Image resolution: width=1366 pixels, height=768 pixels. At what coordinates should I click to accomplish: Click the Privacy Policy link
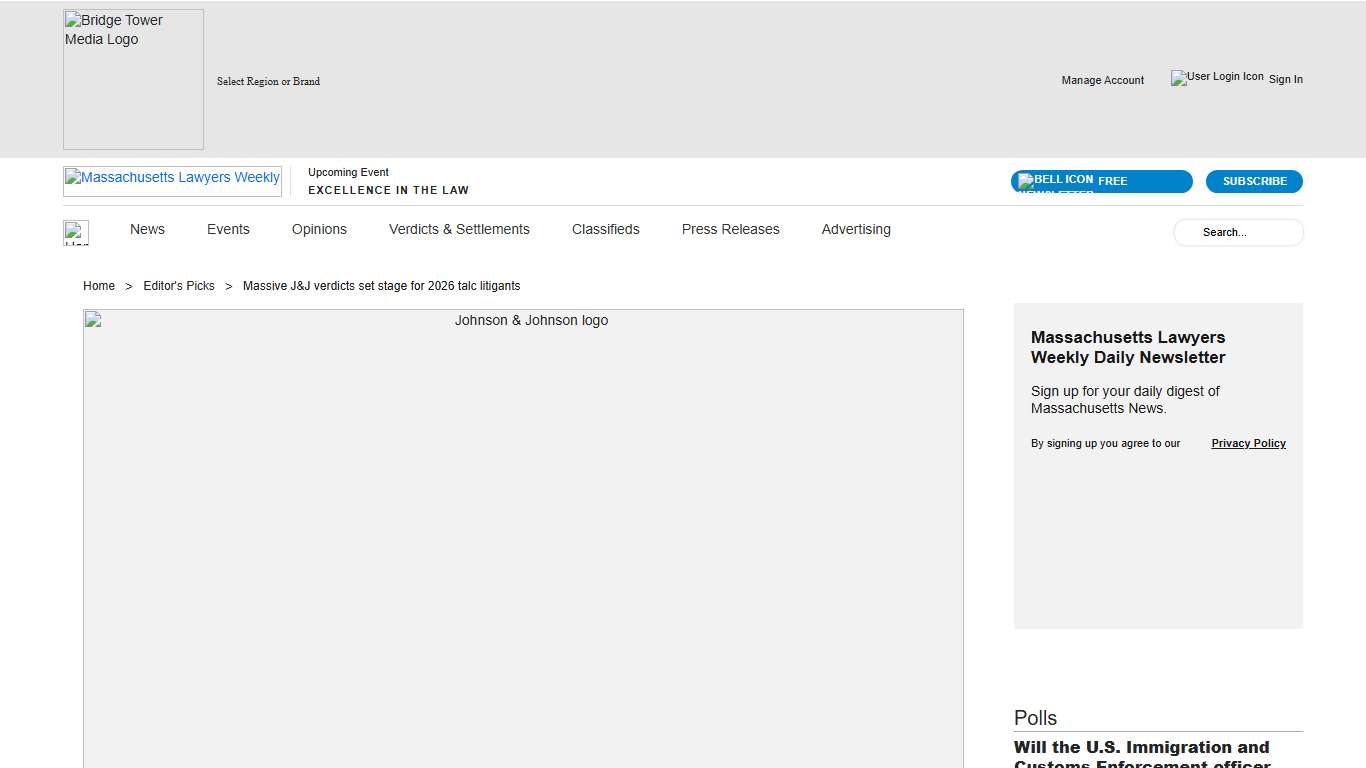[1248, 443]
